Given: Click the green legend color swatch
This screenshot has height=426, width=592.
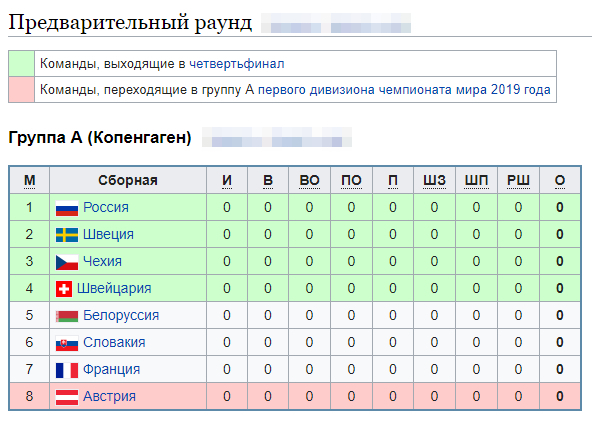Looking at the screenshot, I should coord(22,64).
